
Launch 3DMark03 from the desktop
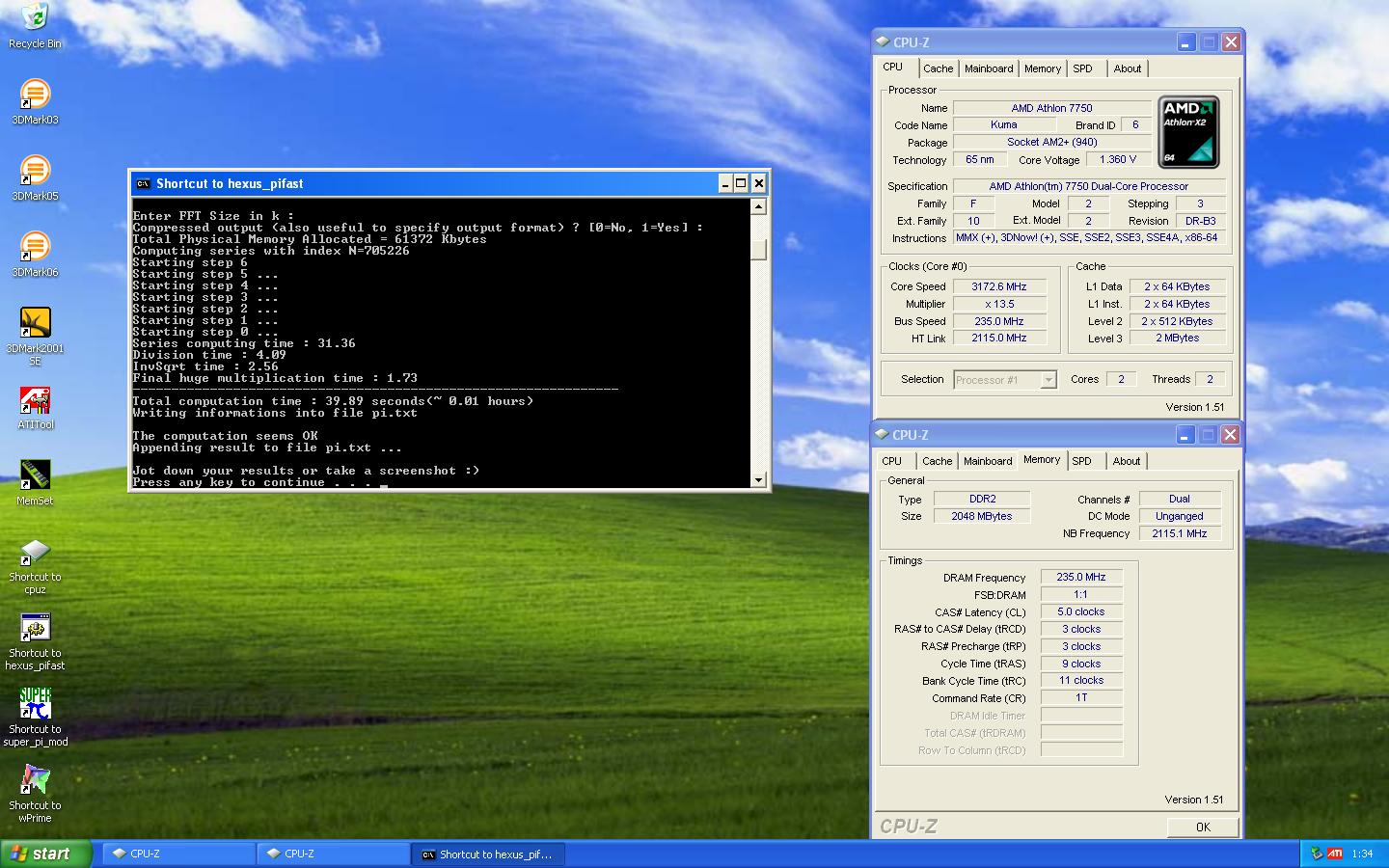point(35,101)
